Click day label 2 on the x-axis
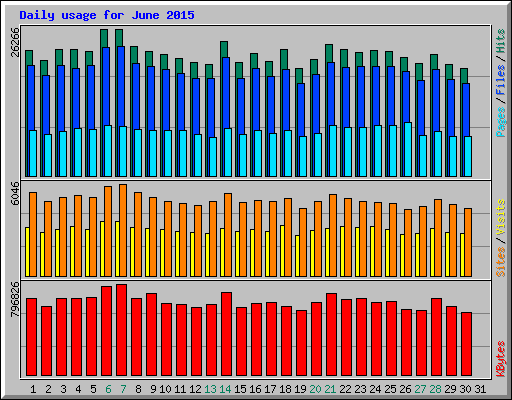The height and width of the screenshot is (400, 512). (x=48, y=389)
